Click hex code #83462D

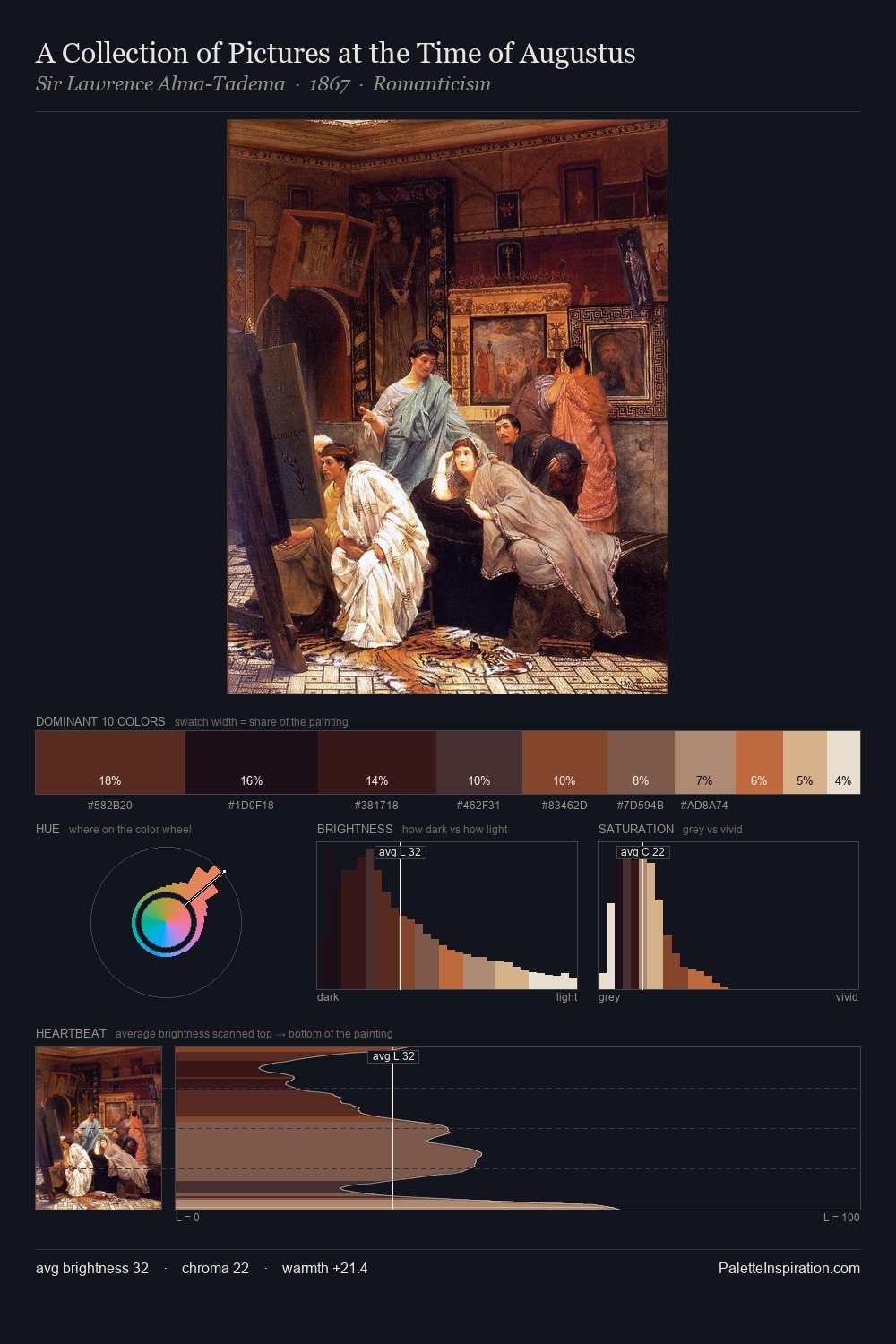(x=564, y=806)
